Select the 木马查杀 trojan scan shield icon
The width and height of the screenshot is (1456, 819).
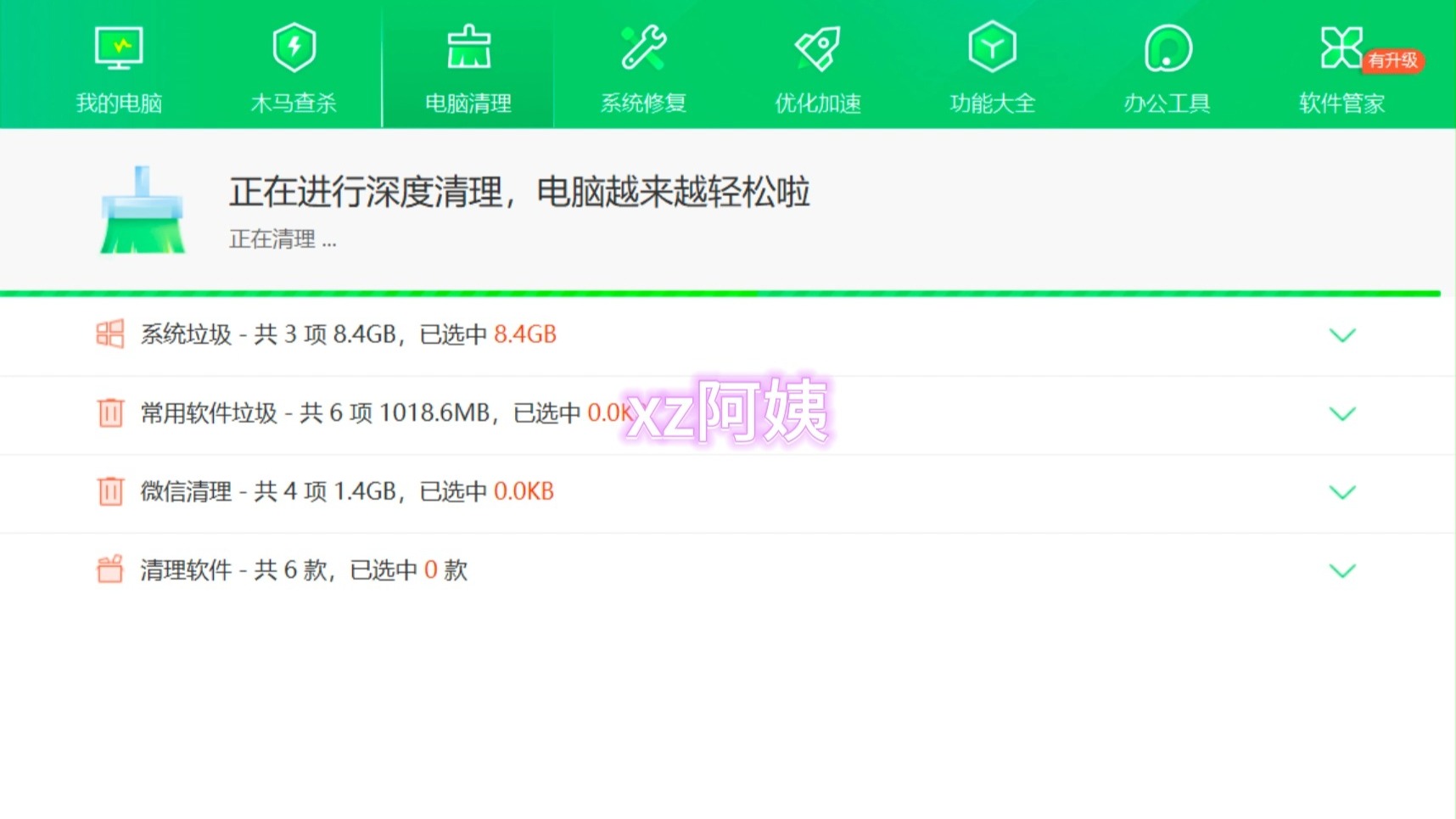pyautogui.click(x=293, y=48)
